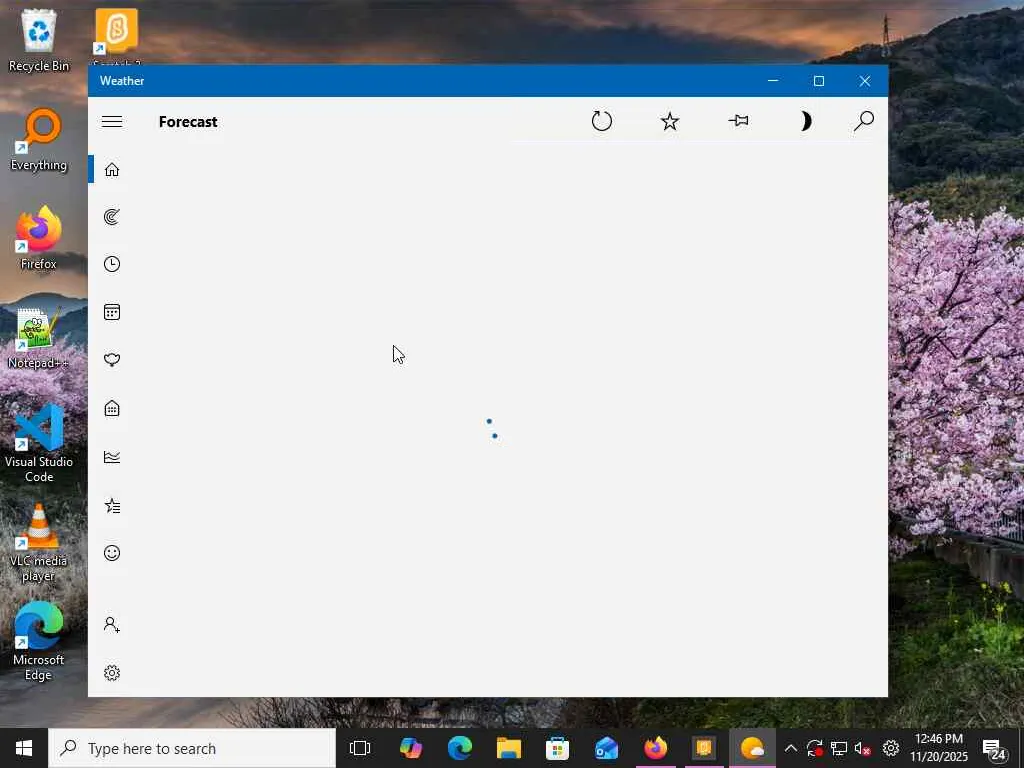Show hidden system tray icons
The image size is (1024, 768).
(790, 748)
